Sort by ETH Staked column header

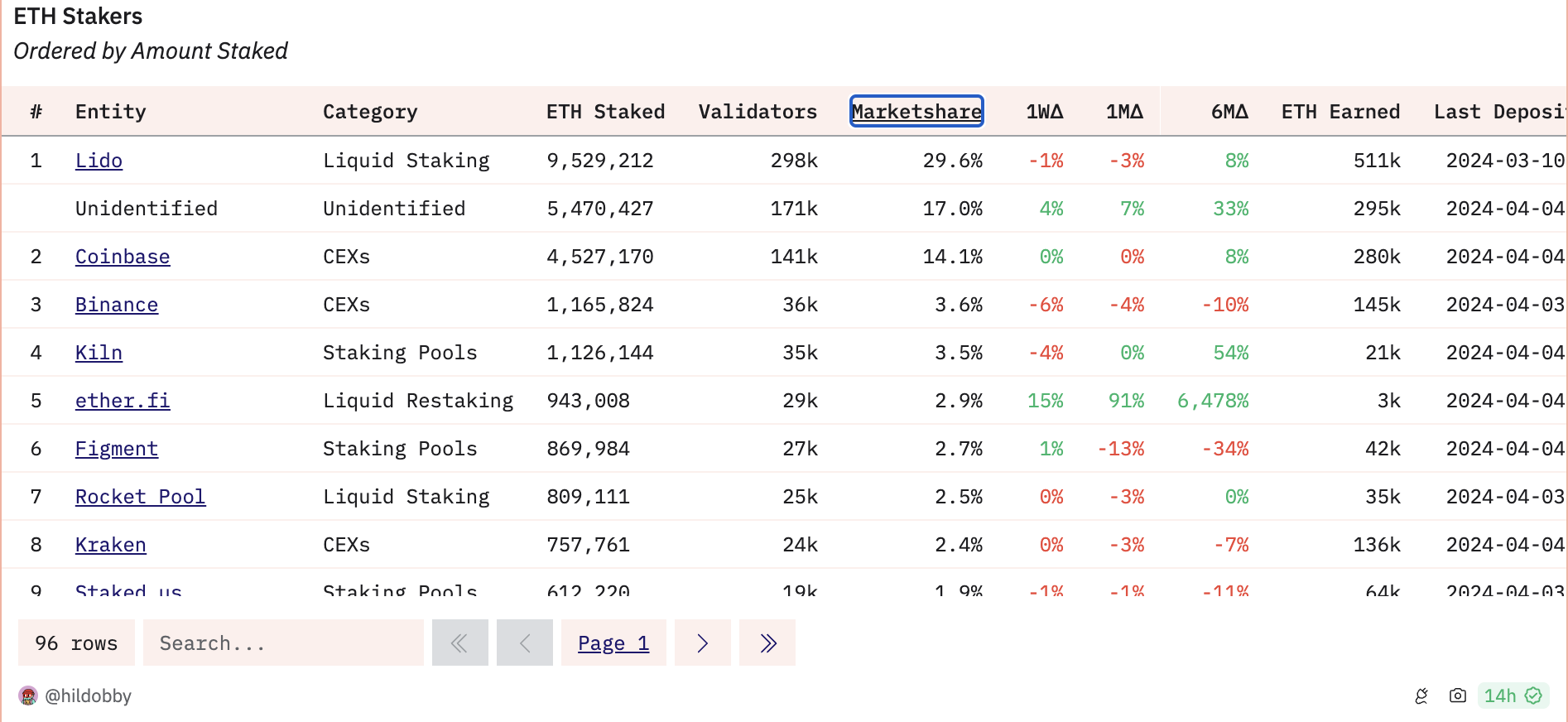point(605,112)
